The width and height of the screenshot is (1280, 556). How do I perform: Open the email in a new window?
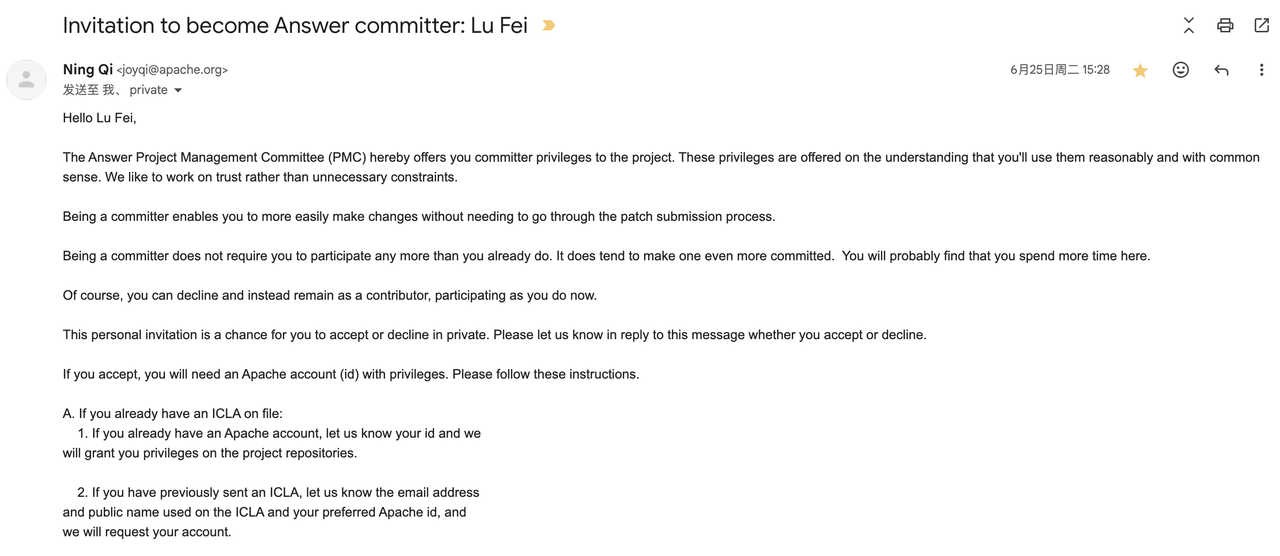(x=1261, y=25)
